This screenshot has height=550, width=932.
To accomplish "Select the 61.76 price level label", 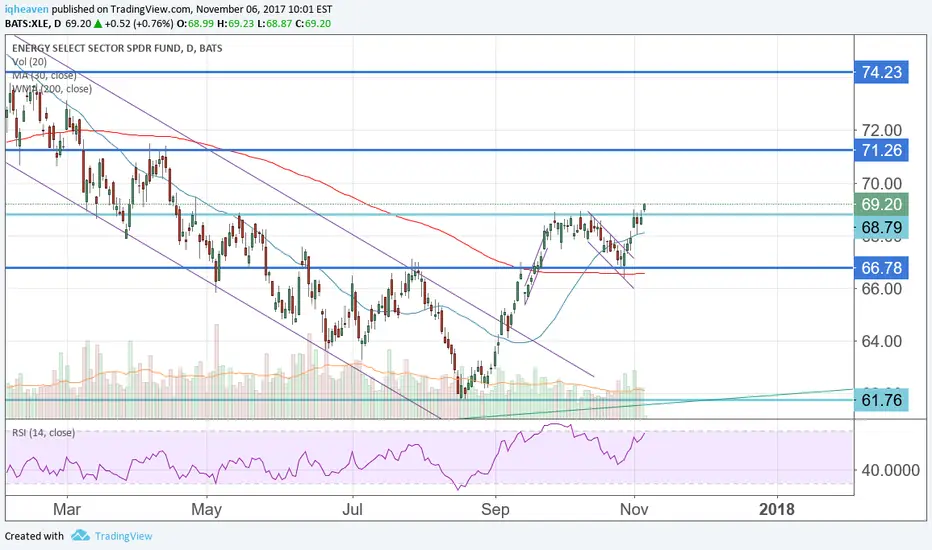I will pyautogui.click(x=881, y=400).
